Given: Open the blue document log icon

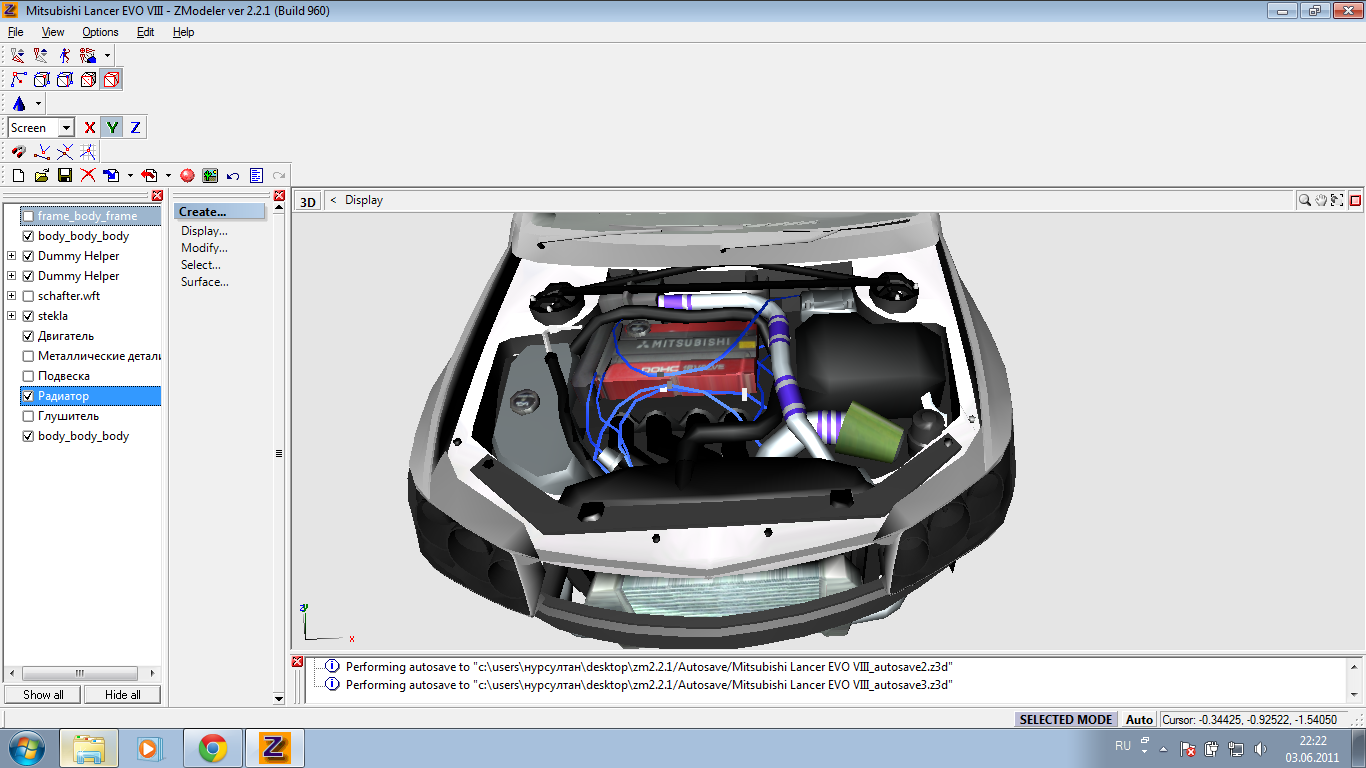Looking at the screenshot, I should point(257,175).
